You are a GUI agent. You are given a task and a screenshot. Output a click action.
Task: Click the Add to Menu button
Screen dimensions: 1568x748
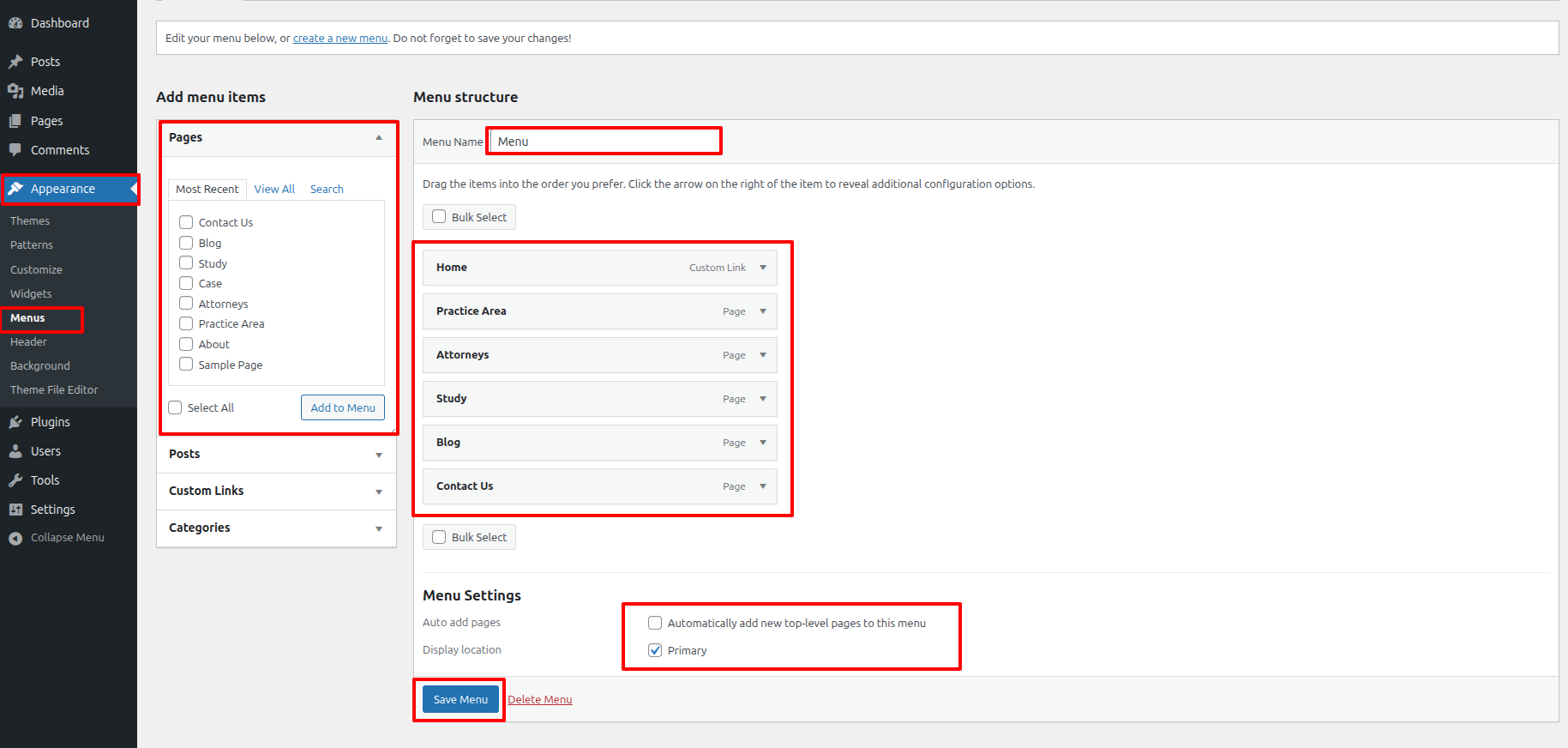point(342,407)
